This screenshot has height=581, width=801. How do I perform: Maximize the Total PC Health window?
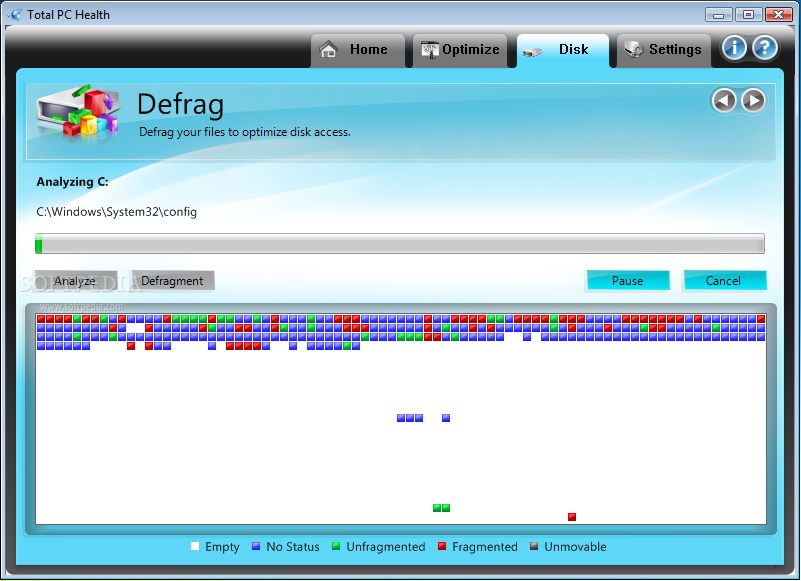tap(748, 14)
